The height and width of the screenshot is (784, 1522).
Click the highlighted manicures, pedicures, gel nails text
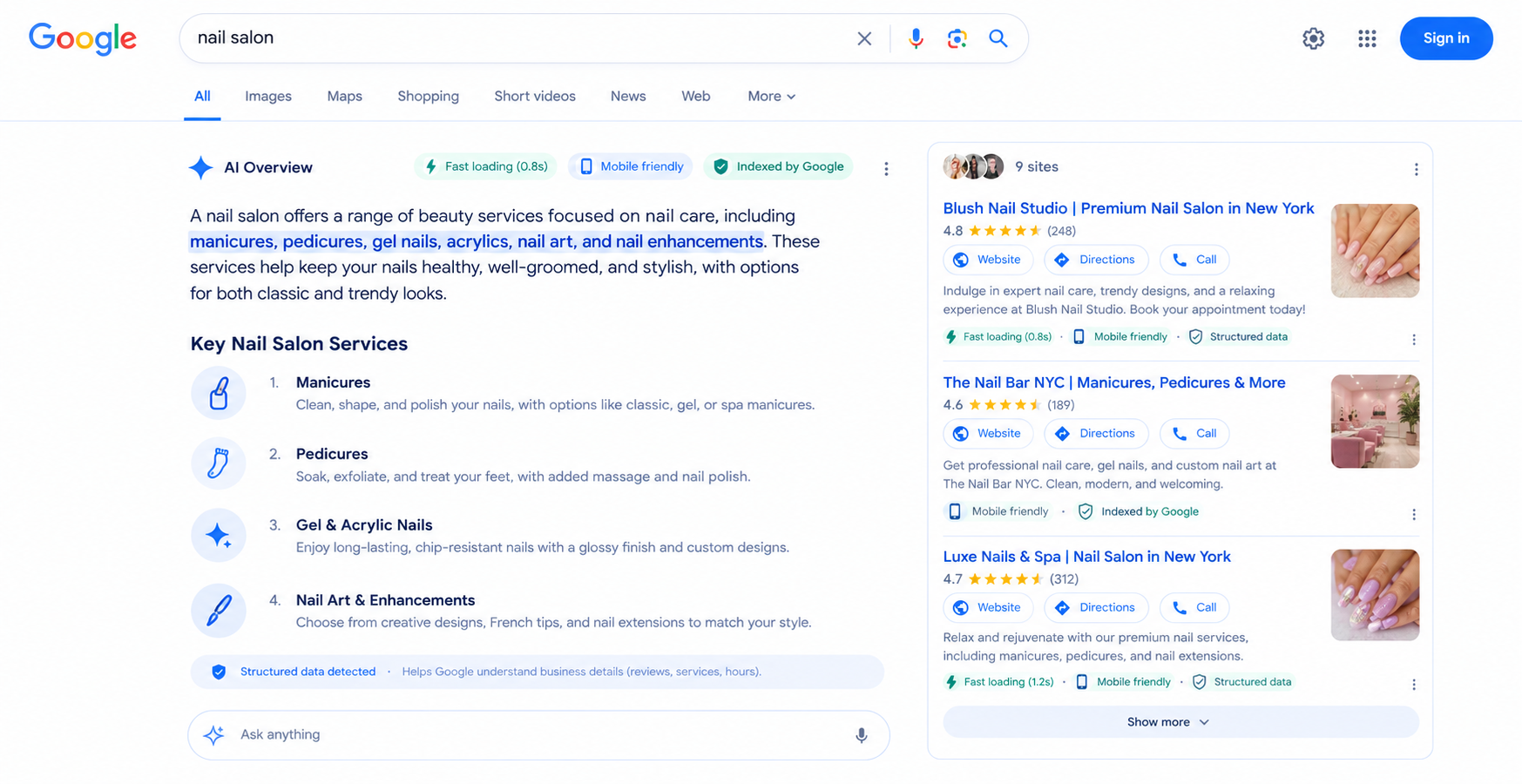(x=477, y=241)
